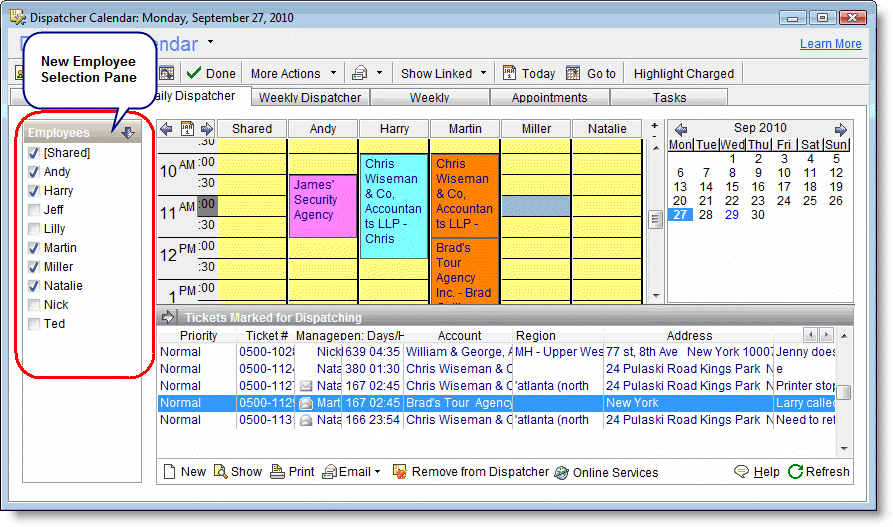
Task: Expand the print options dropdown arrow
Action: [x=379, y=73]
